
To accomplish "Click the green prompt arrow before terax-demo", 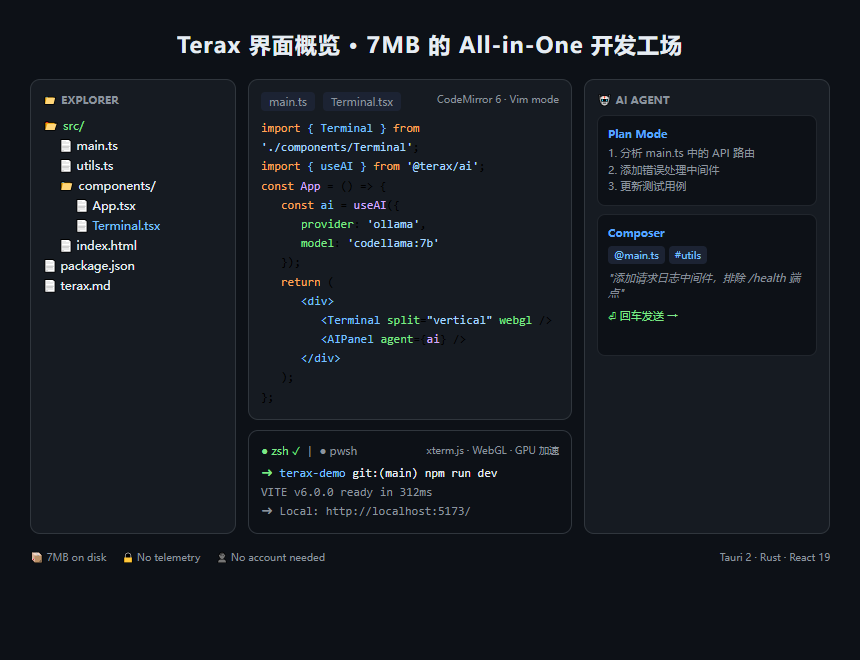I will (267, 473).
